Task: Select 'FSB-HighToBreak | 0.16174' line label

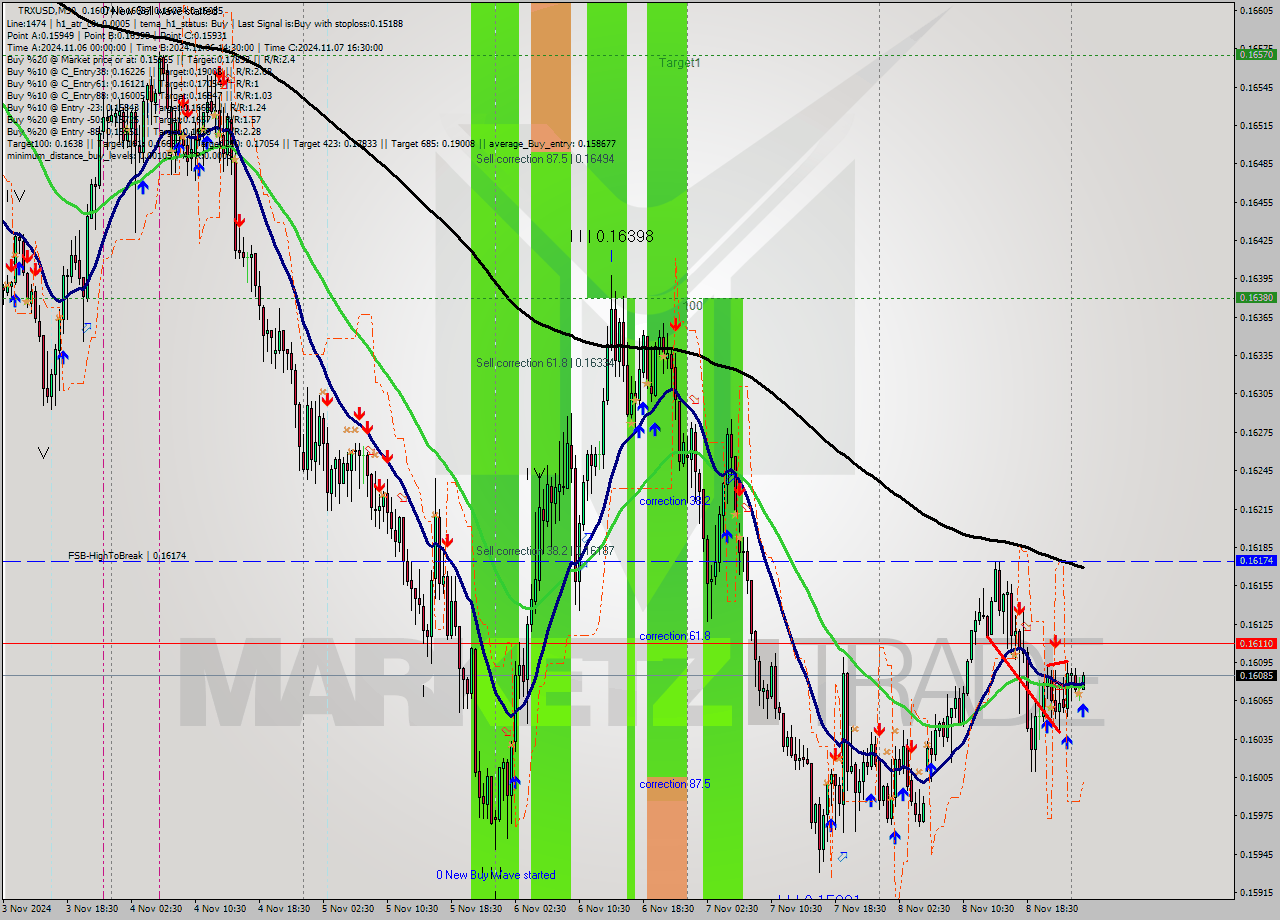Action: point(127,555)
